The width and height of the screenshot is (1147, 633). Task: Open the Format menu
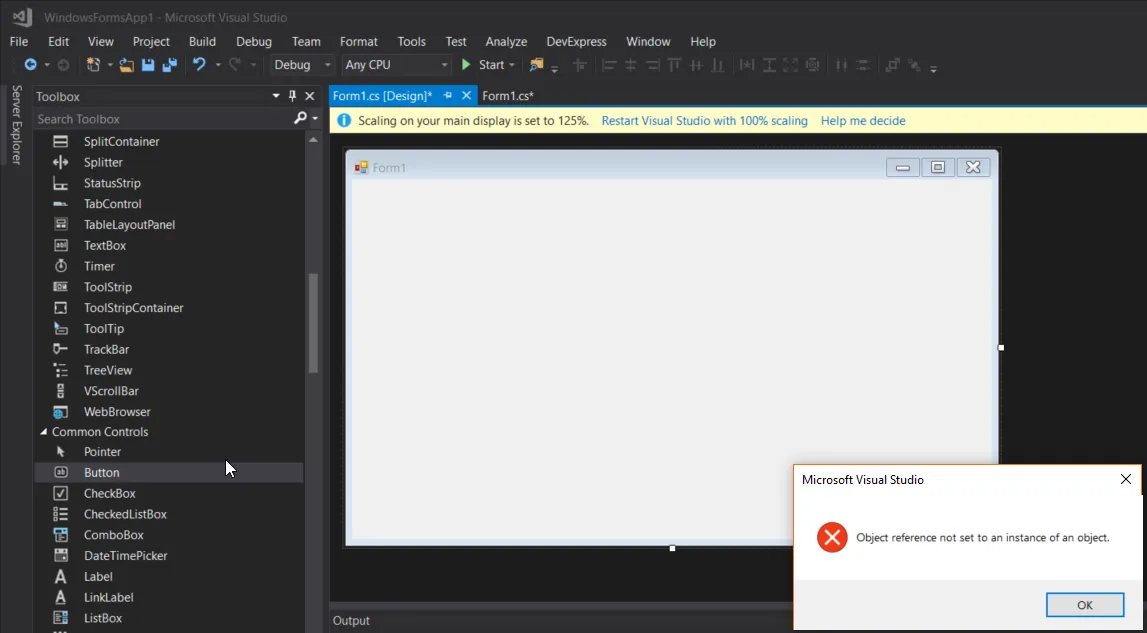pos(358,42)
